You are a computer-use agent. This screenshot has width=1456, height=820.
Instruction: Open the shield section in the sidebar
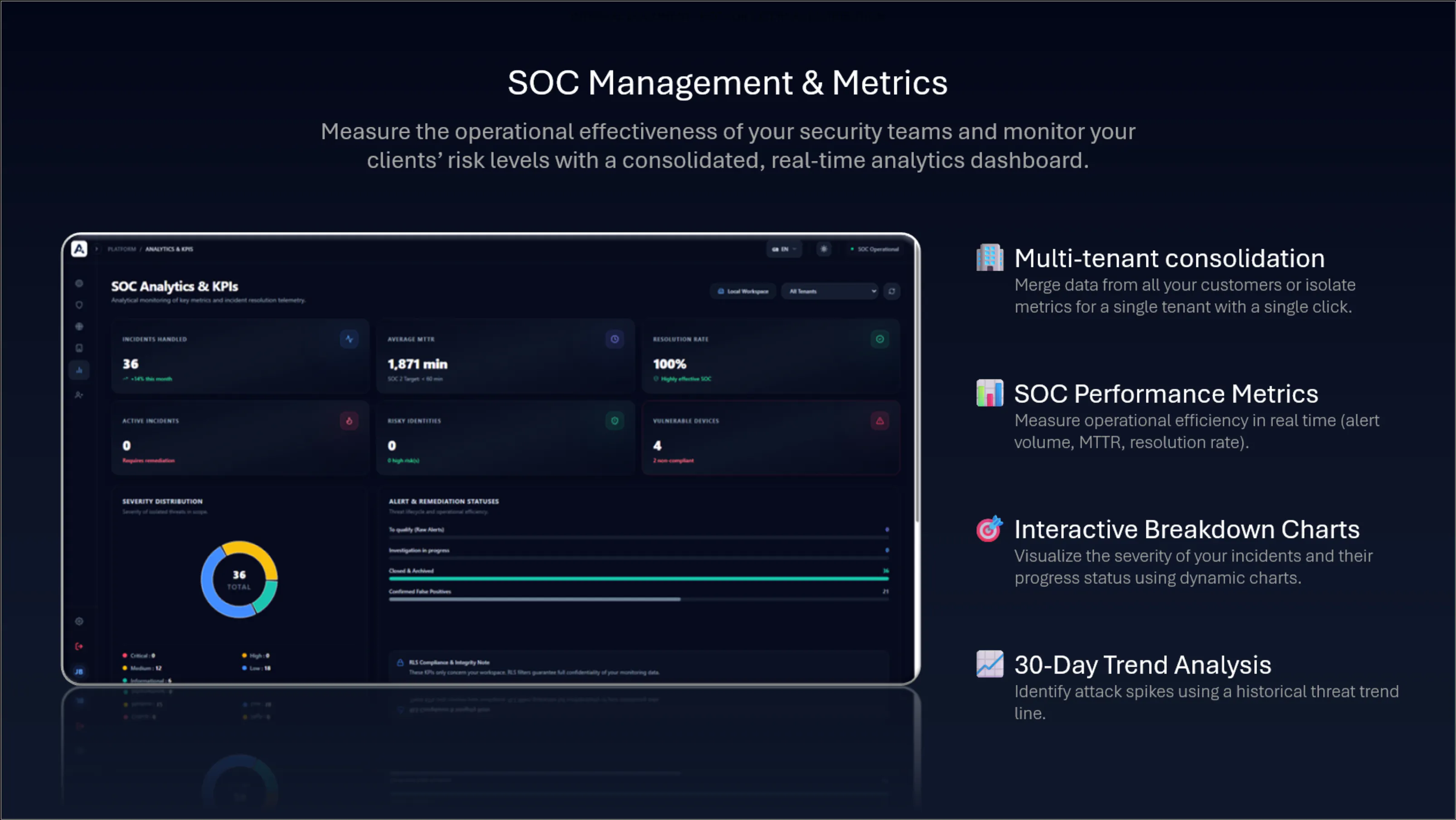coord(79,305)
